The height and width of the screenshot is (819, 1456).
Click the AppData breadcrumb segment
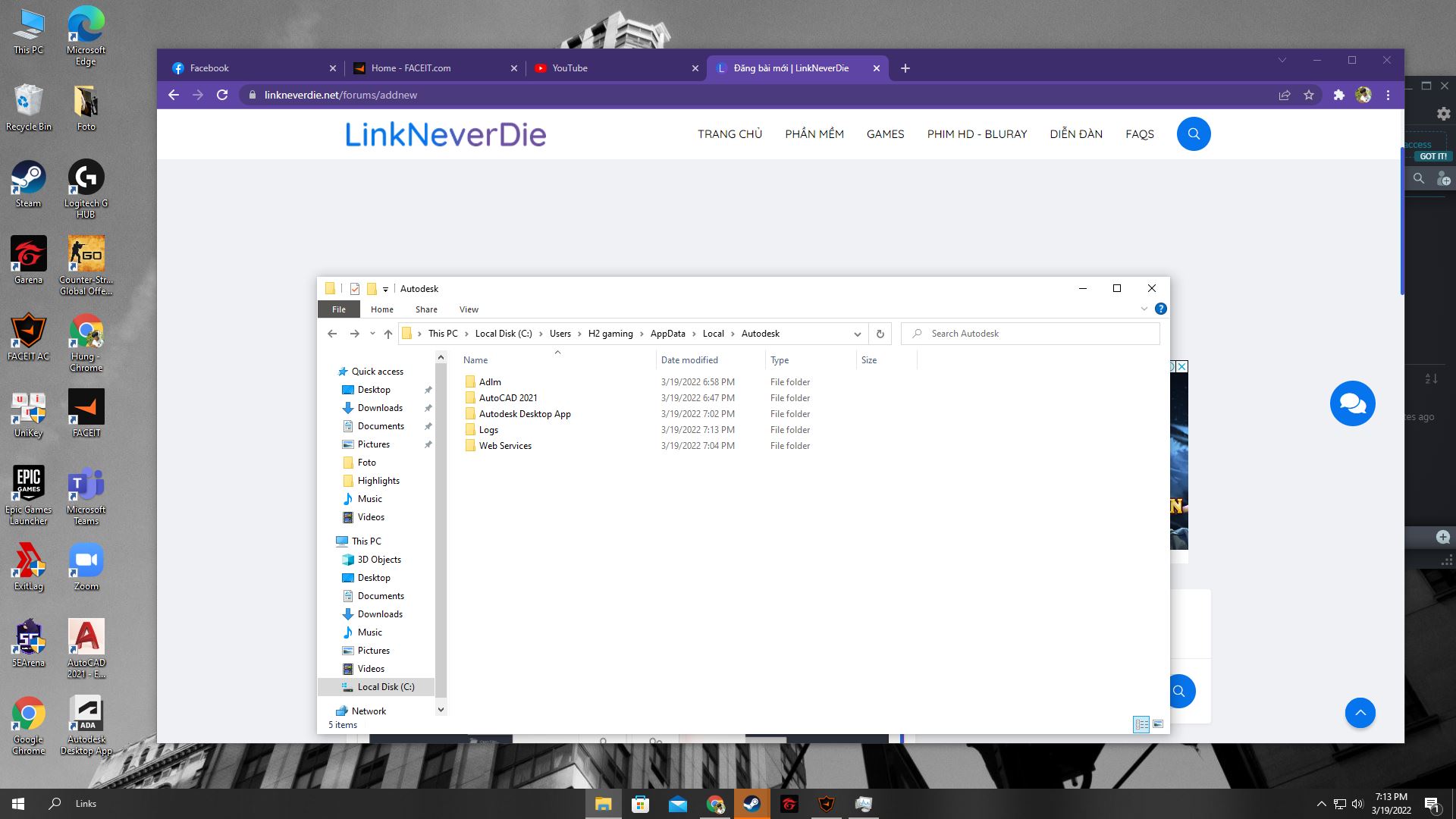667,334
